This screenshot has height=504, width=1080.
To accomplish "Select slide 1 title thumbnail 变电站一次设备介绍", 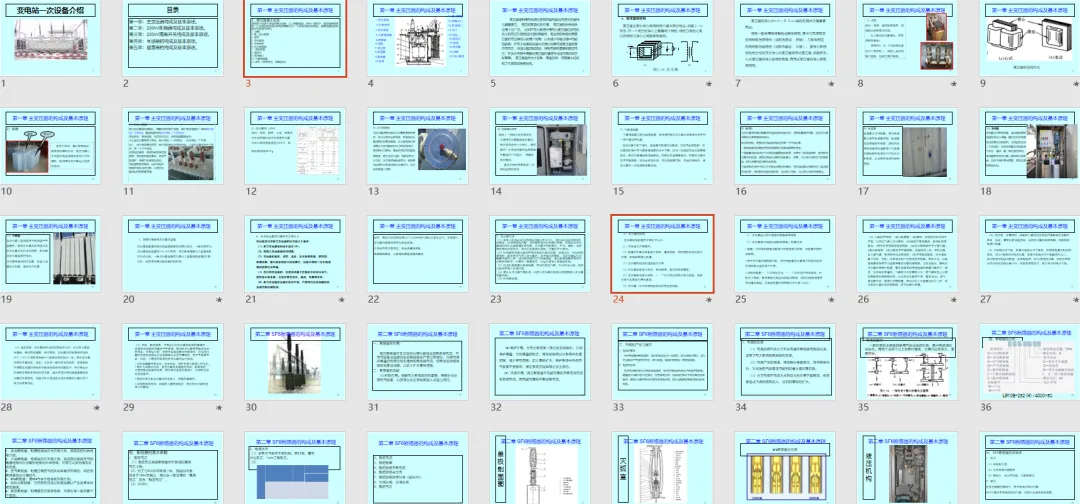I will [x=50, y=38].
